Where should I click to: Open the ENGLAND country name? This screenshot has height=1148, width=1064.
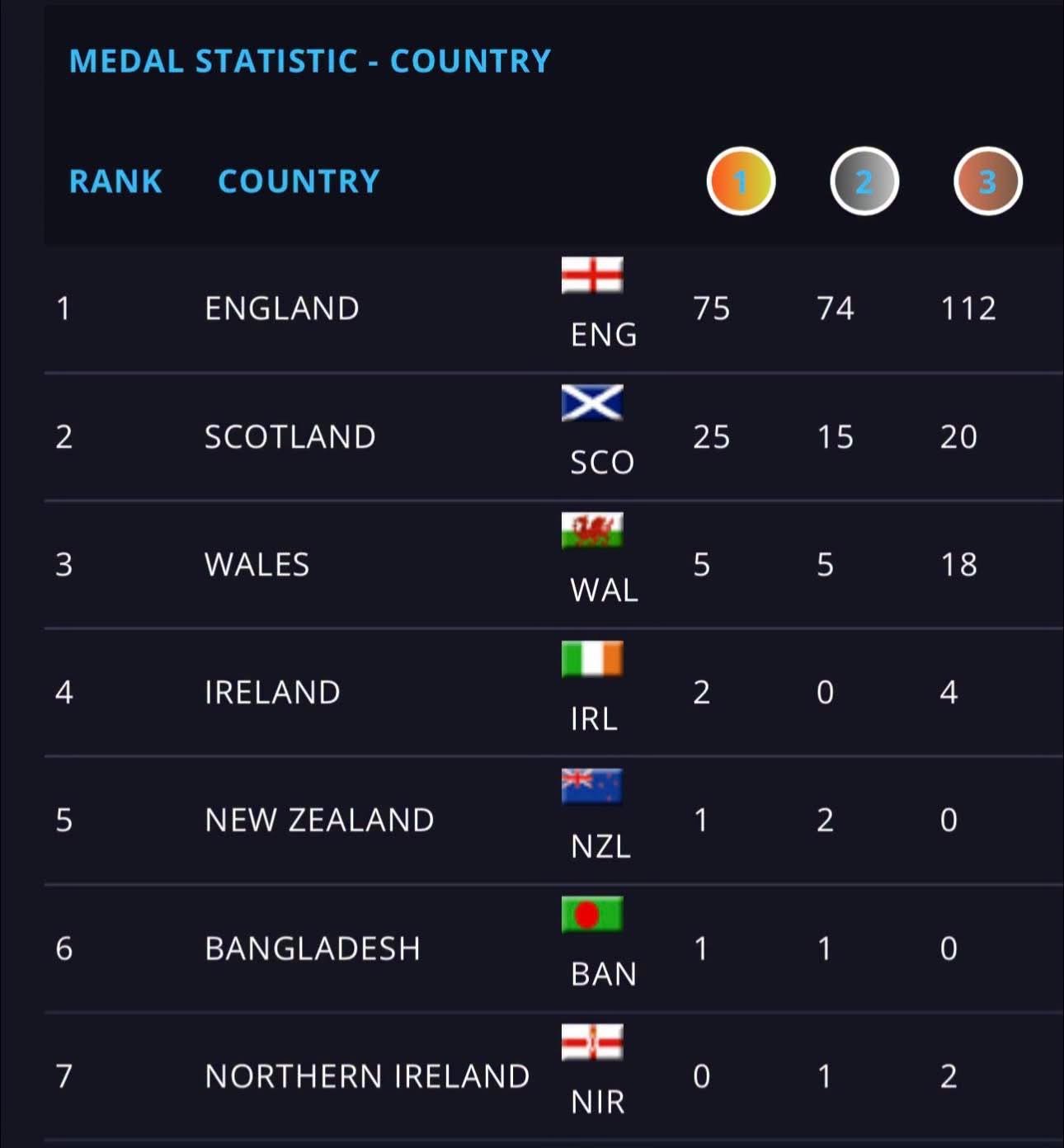pos(282,308)
